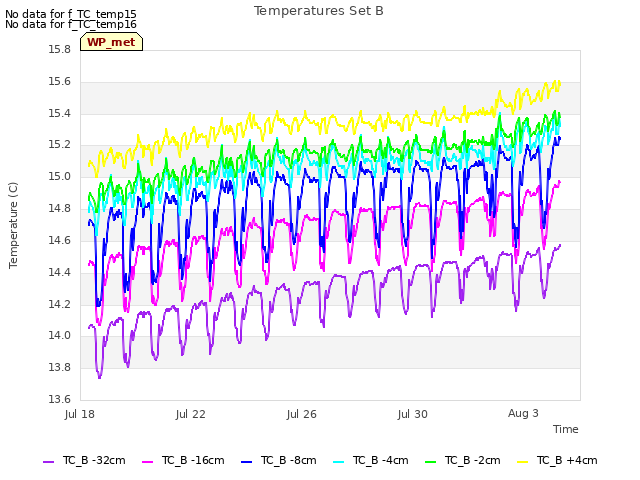Click the 15.0 y-axis tick label
This screenshot has width=640, height=480.
click(x=60, y=176)
